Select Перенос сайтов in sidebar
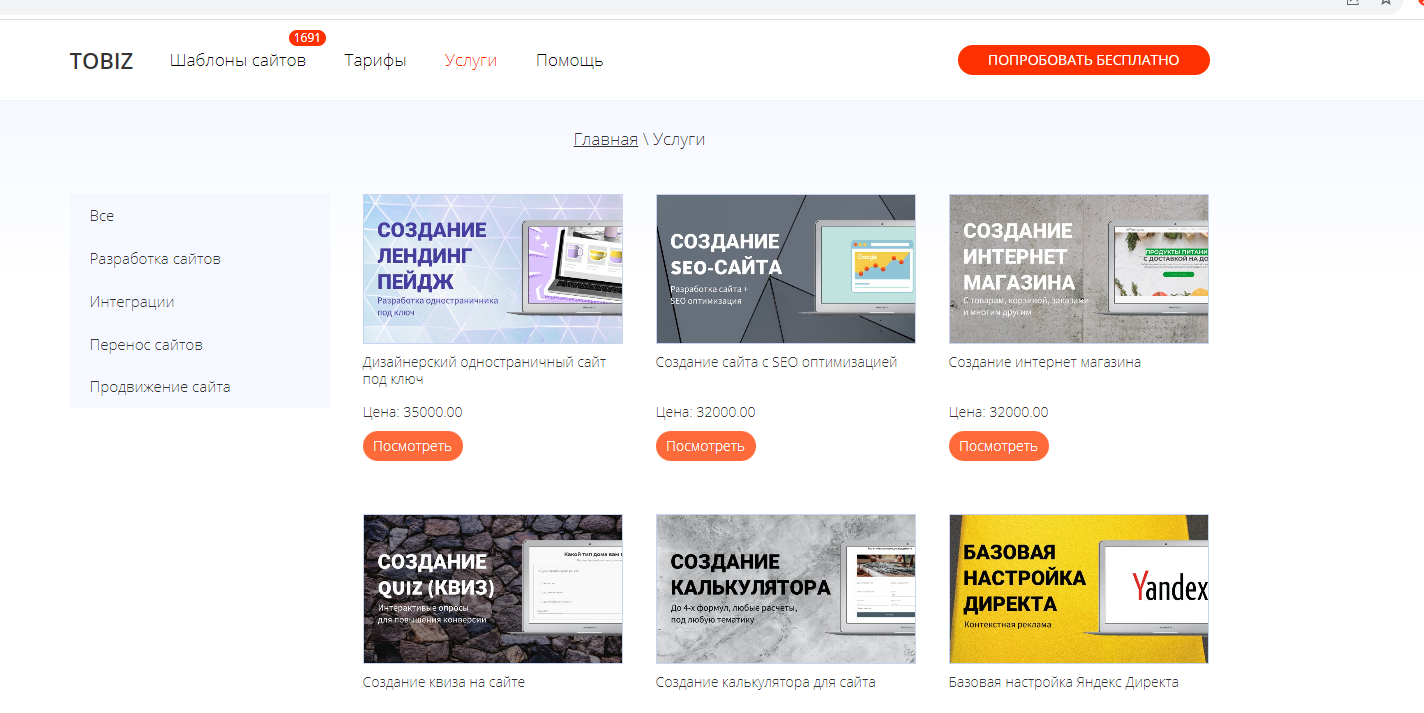Viewport: 1424px width, 713px height. [x=146, y=345]
